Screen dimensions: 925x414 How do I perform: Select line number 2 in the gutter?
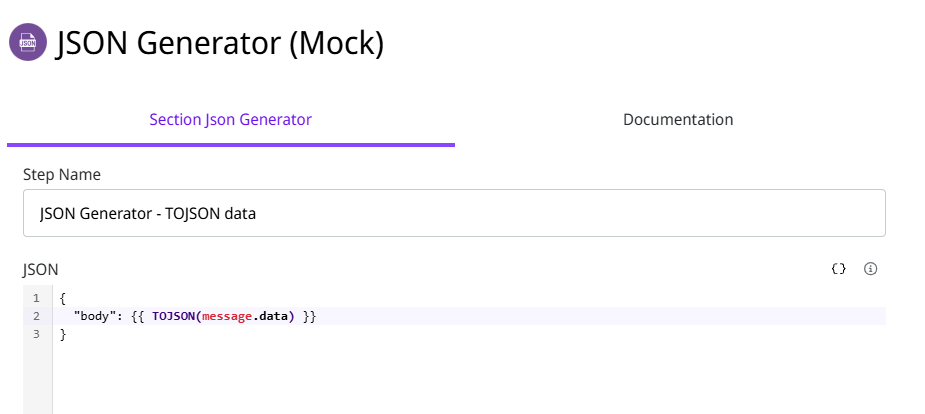36,316
